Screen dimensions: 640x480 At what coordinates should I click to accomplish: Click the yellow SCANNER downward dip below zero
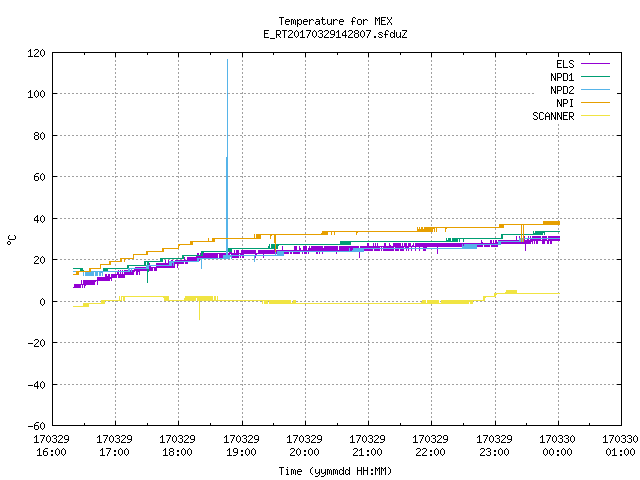pyautogui.click(x=199, y=318)
